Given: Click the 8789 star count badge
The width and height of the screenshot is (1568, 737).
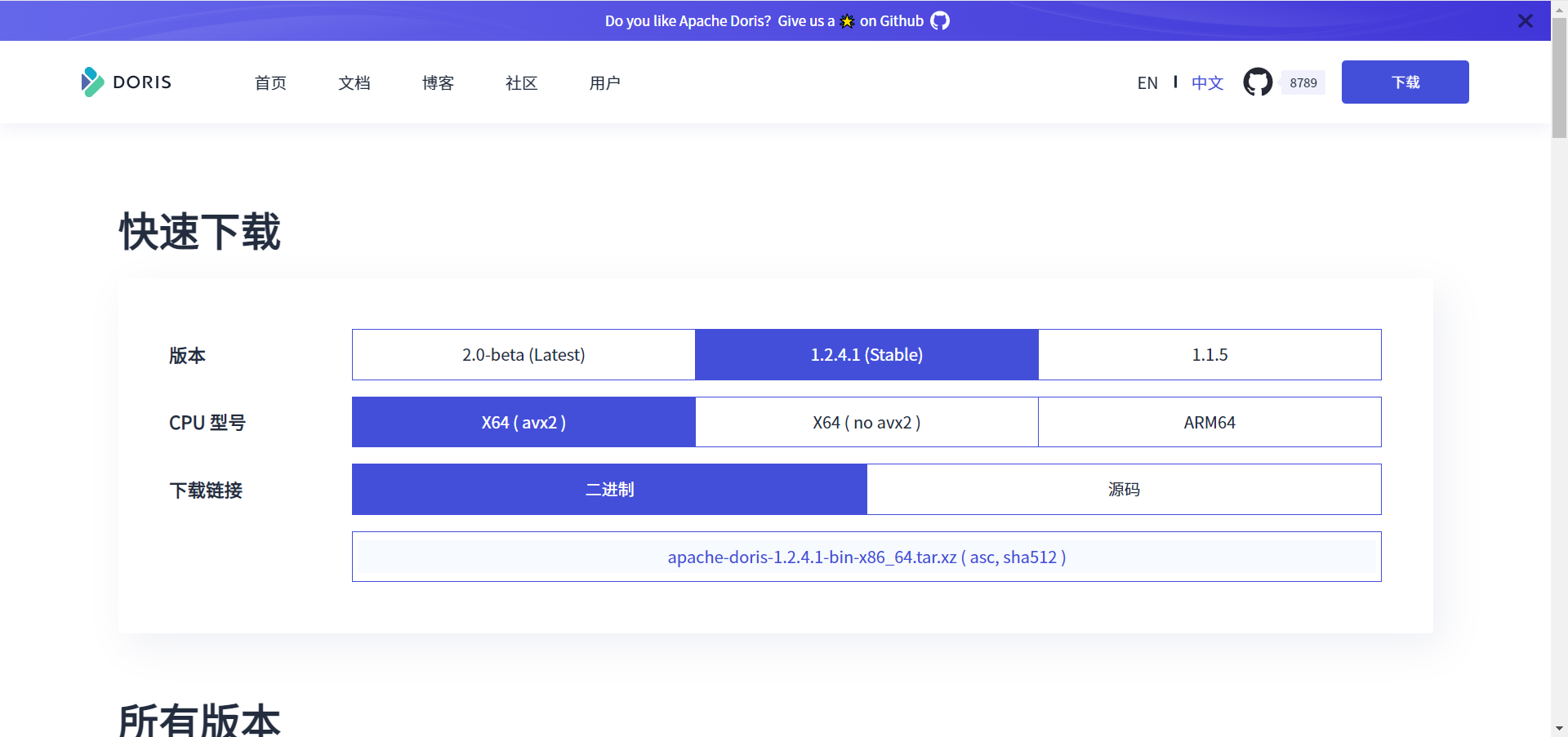Looking at the screenshot, I should (1303, 82).
